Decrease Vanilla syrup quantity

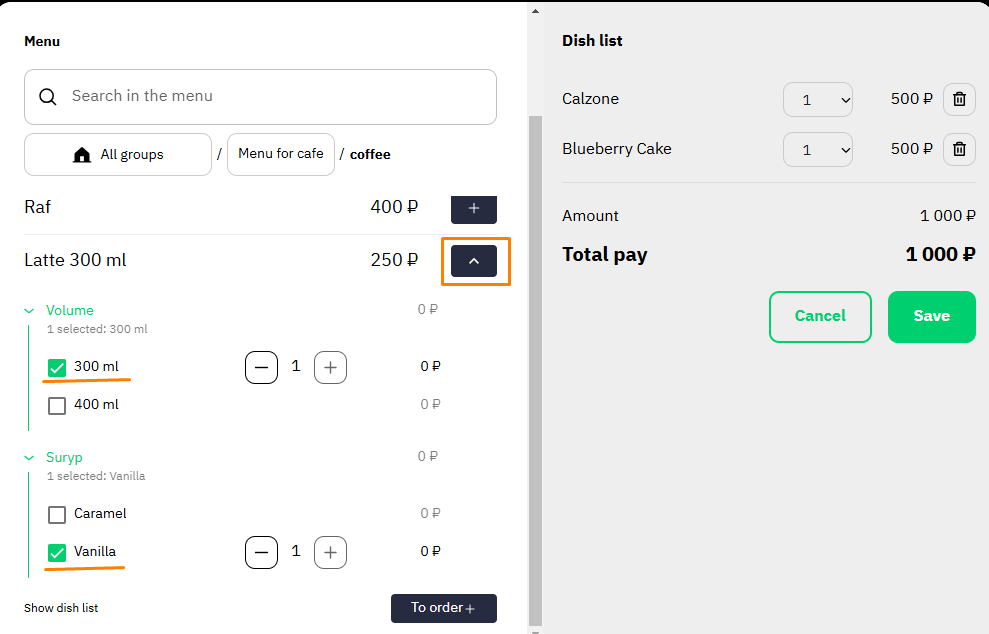(x=261, y=552)
